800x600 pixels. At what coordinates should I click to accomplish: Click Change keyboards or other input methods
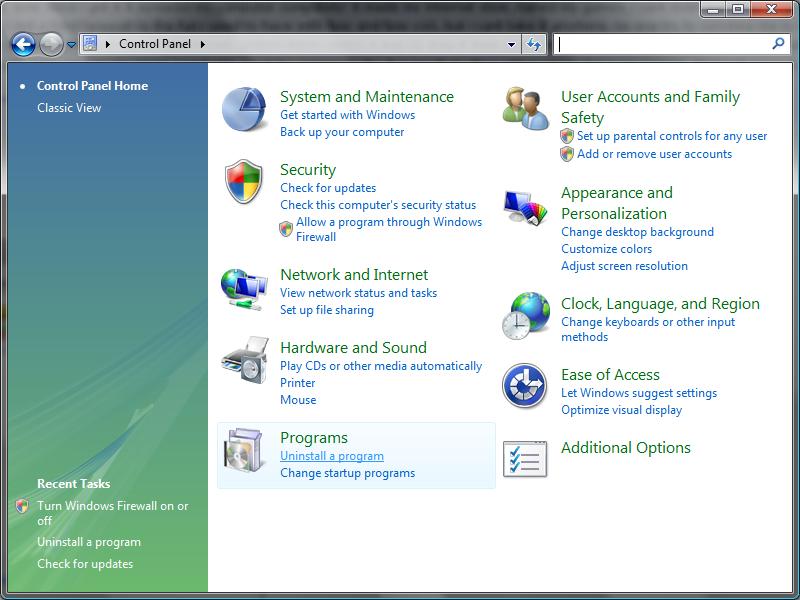pos(648,329)
